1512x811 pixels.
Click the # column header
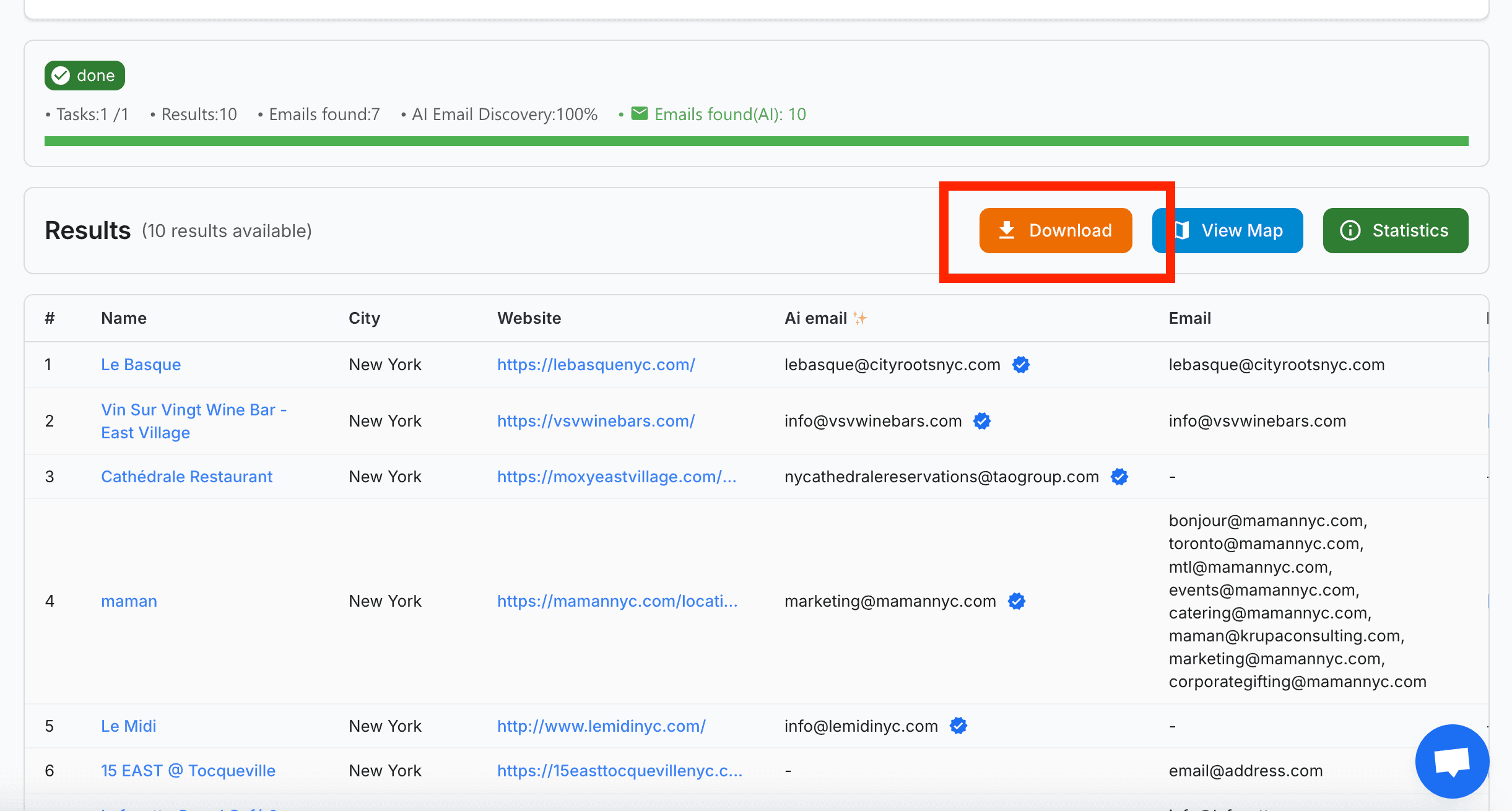coord(50,318)
